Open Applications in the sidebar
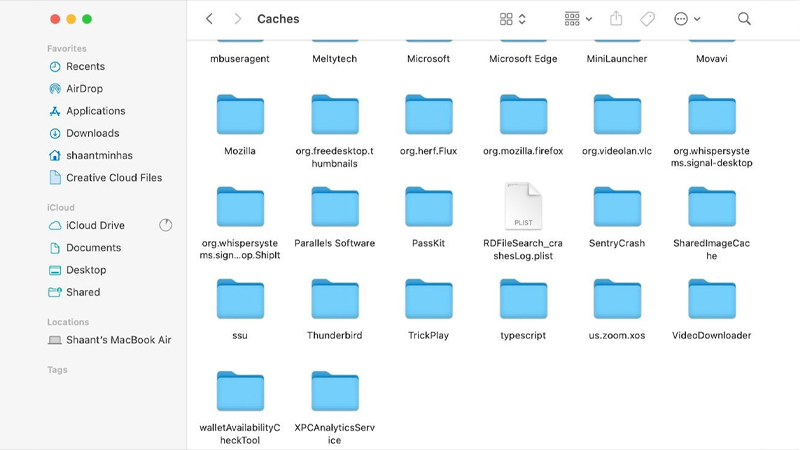This screenshot has width=800, height=450. (x=87, y=111)
